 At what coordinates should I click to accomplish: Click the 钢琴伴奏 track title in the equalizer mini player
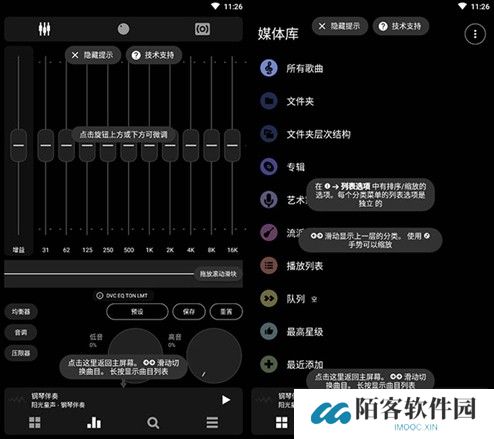45,396
